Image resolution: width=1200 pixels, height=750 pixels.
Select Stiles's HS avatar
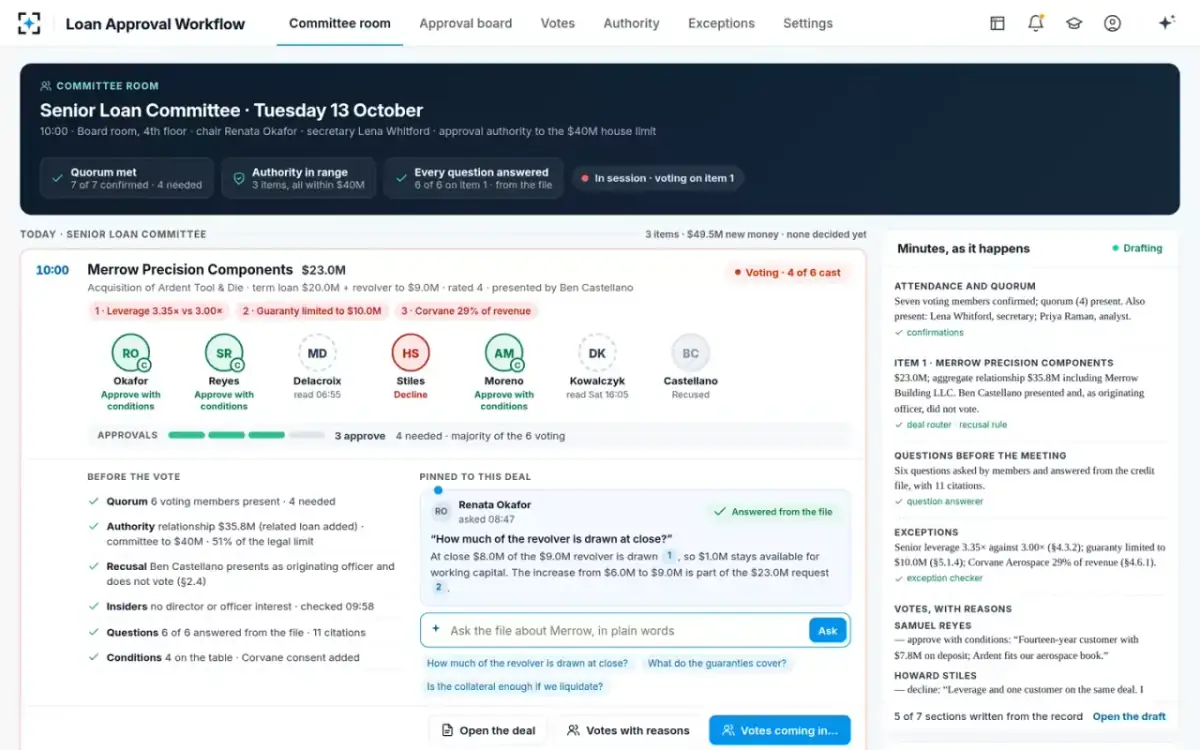(410, 353)
